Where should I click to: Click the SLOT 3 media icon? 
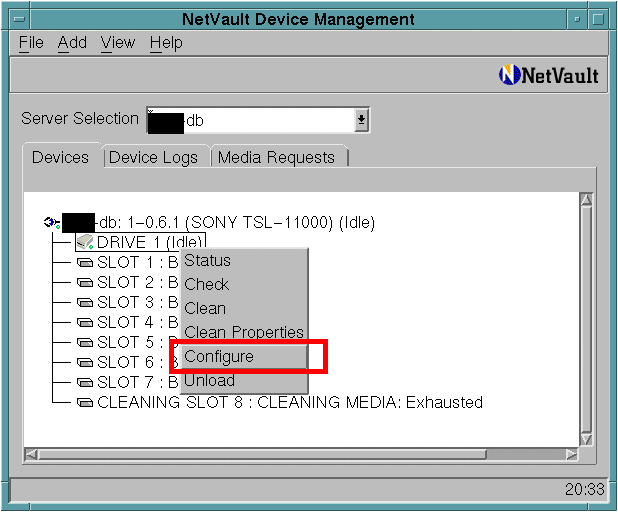84,303
